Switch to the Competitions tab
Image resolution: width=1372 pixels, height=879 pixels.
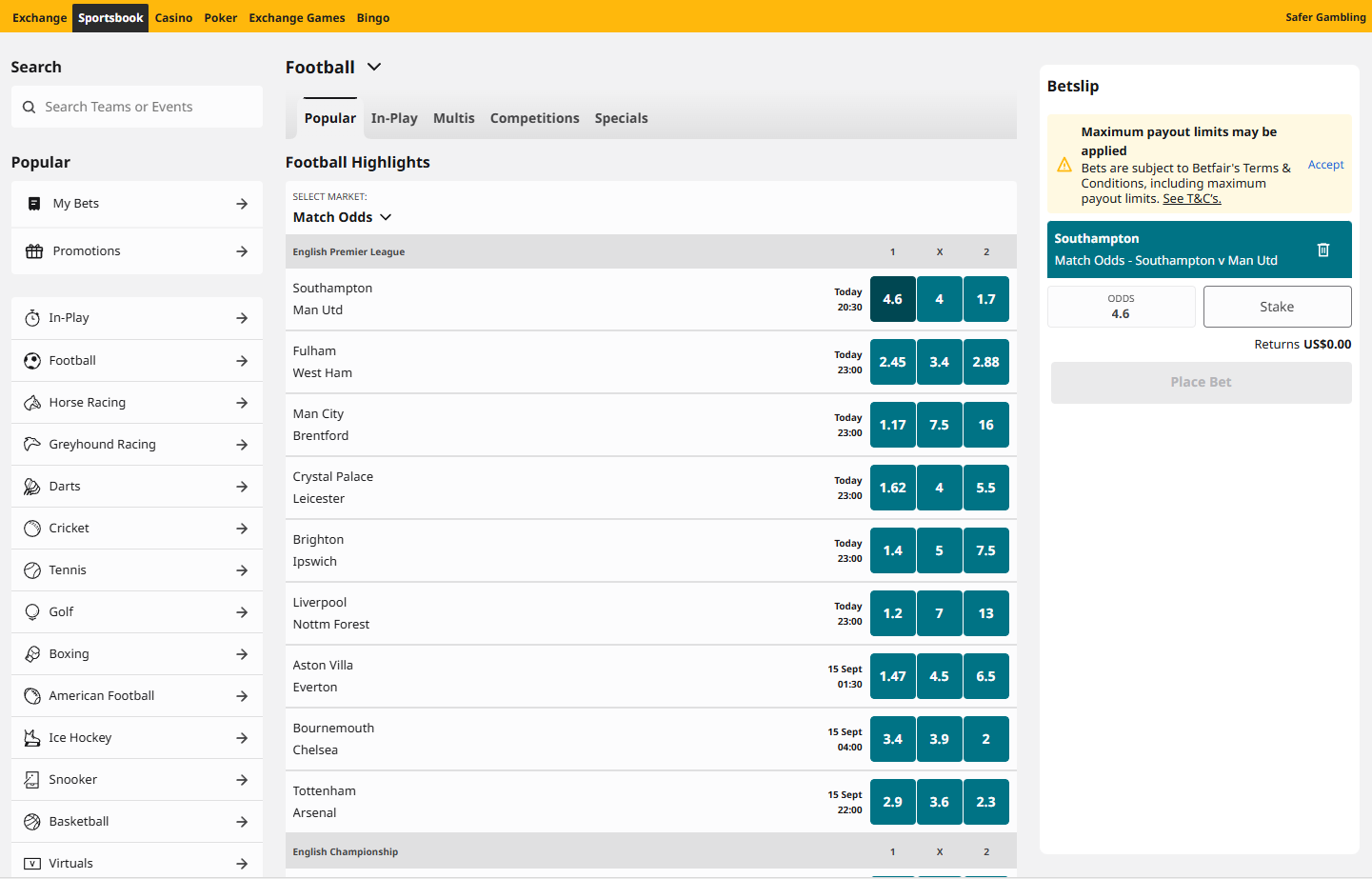(535, 118)
